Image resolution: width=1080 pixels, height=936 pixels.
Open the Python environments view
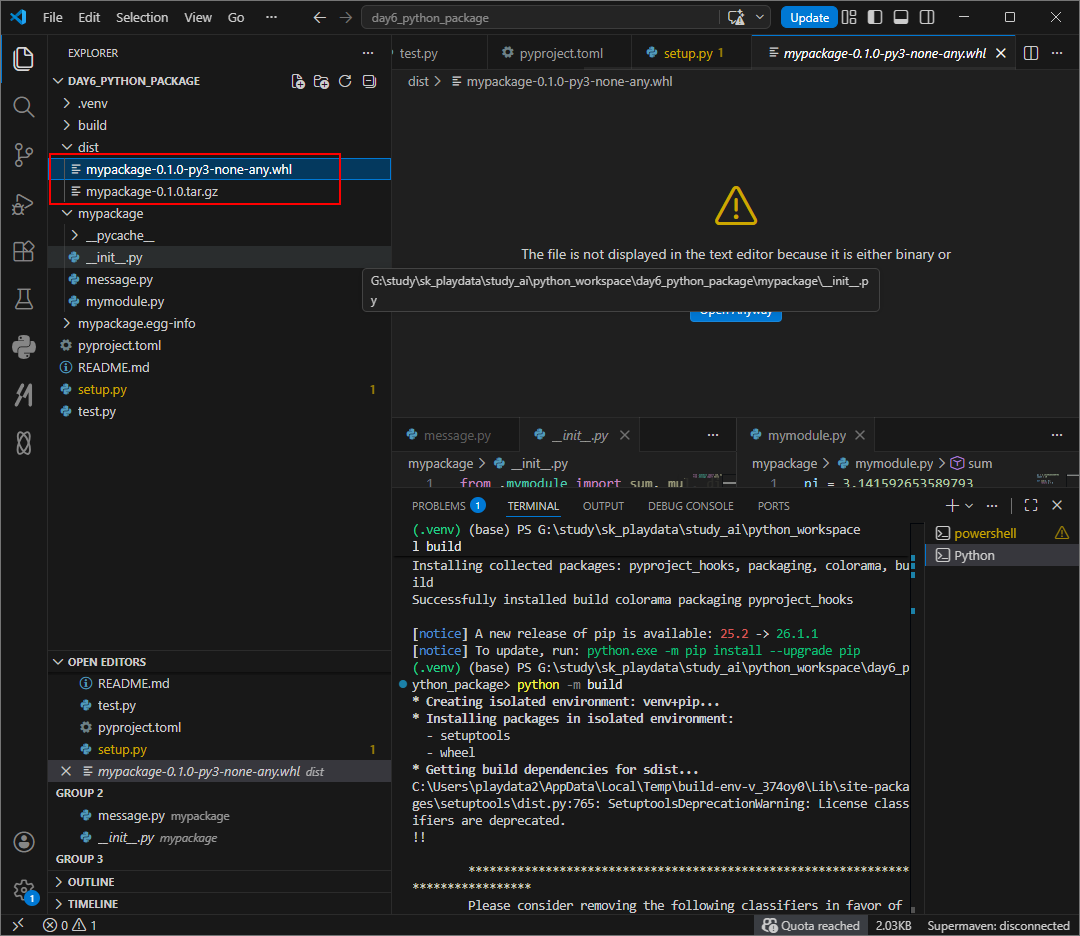[x=23, y=346]
